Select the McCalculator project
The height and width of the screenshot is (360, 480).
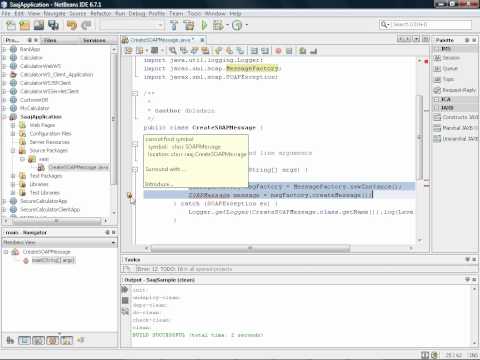pyautogui.click(x=34, y=108)
